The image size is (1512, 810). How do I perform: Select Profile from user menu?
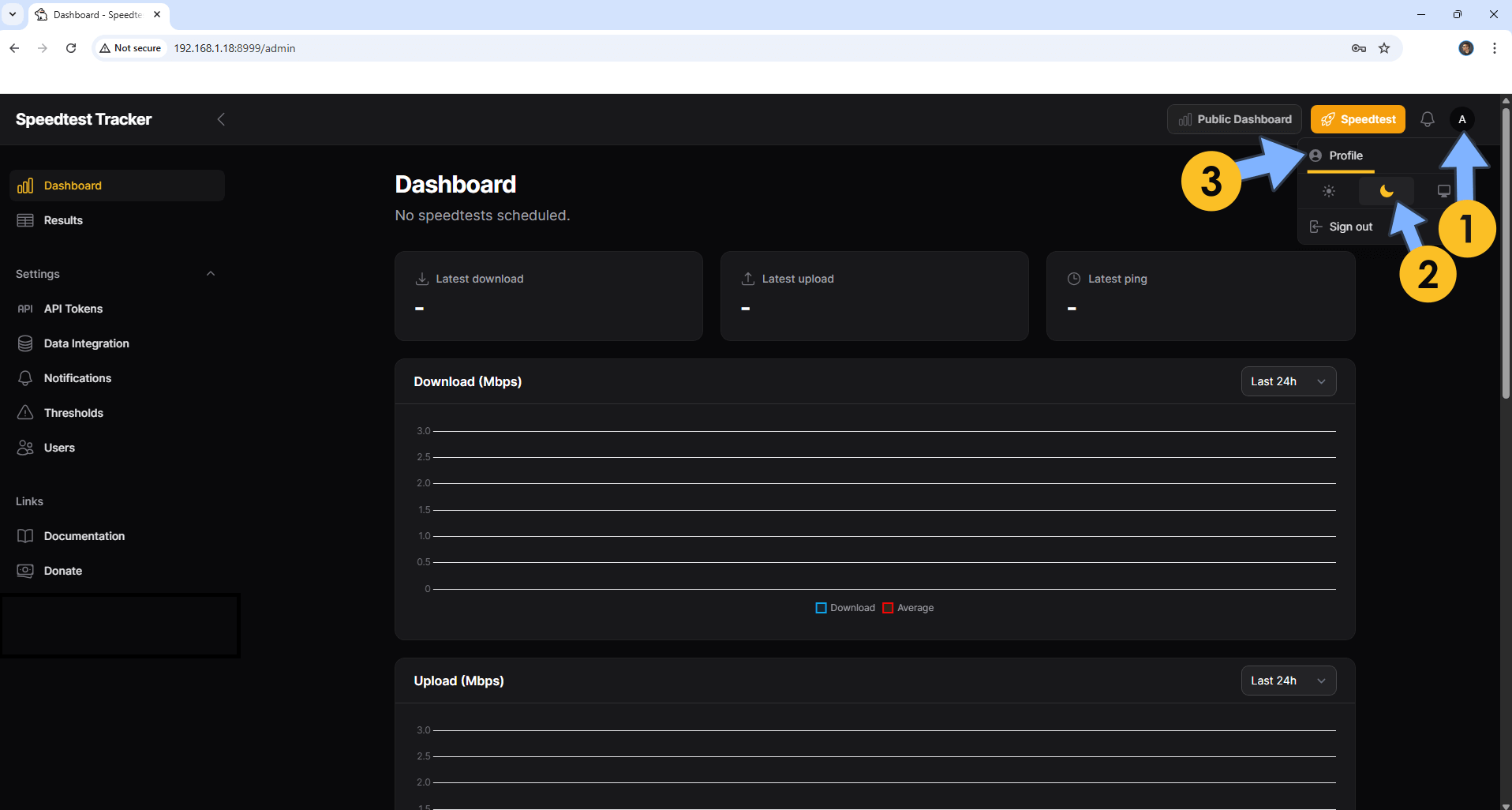click(x=1345, y=156)
